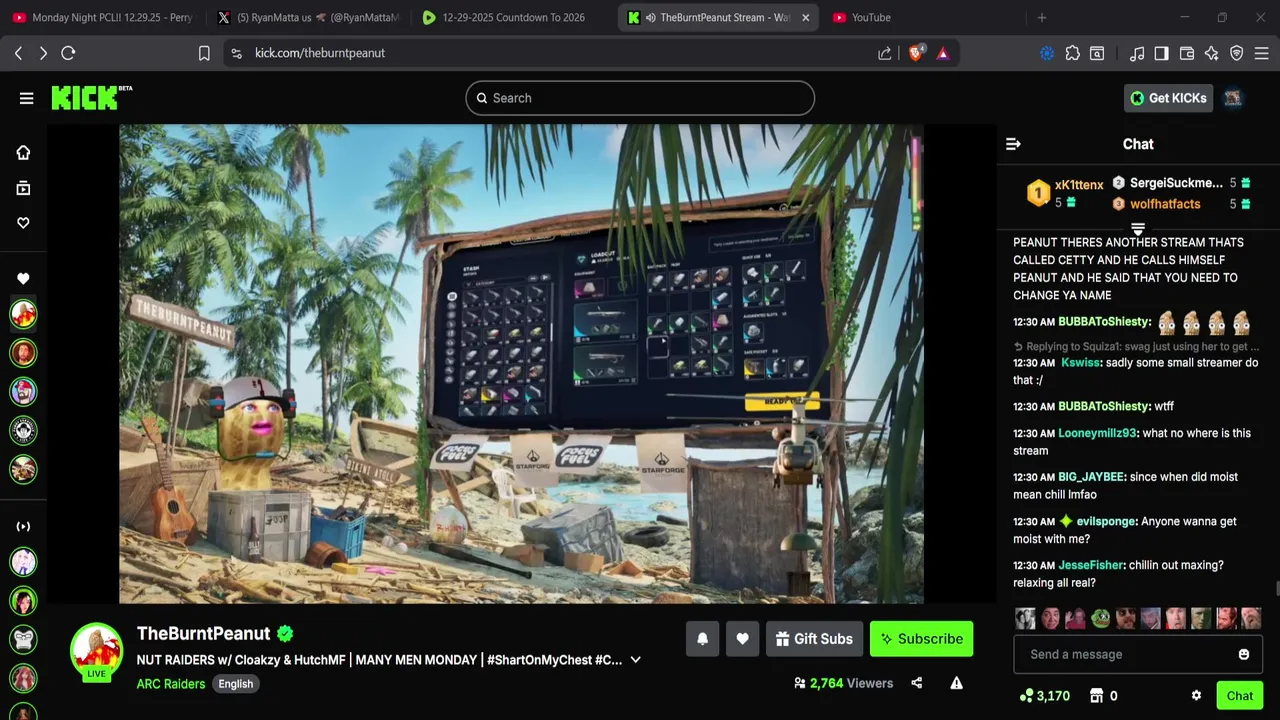The width and height of the screenshot is (1280, 720).
Task: Click JesseFisher username in chat
Action: coord(1091,565)
